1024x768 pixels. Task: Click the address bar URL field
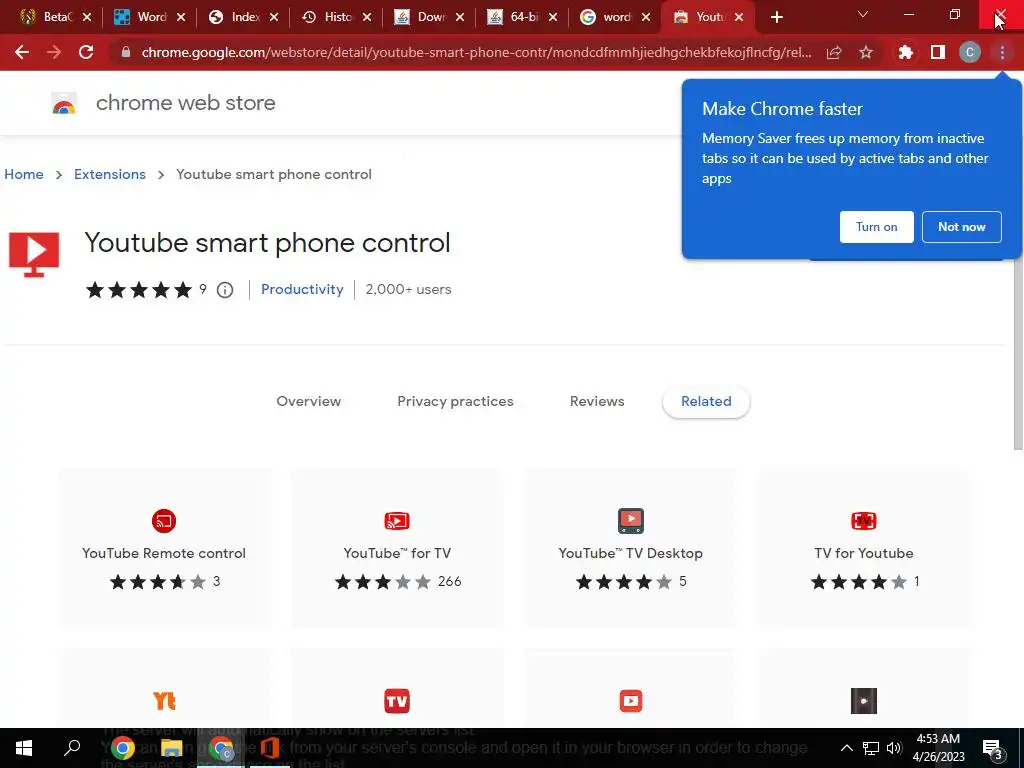click(x=477, y=52)
